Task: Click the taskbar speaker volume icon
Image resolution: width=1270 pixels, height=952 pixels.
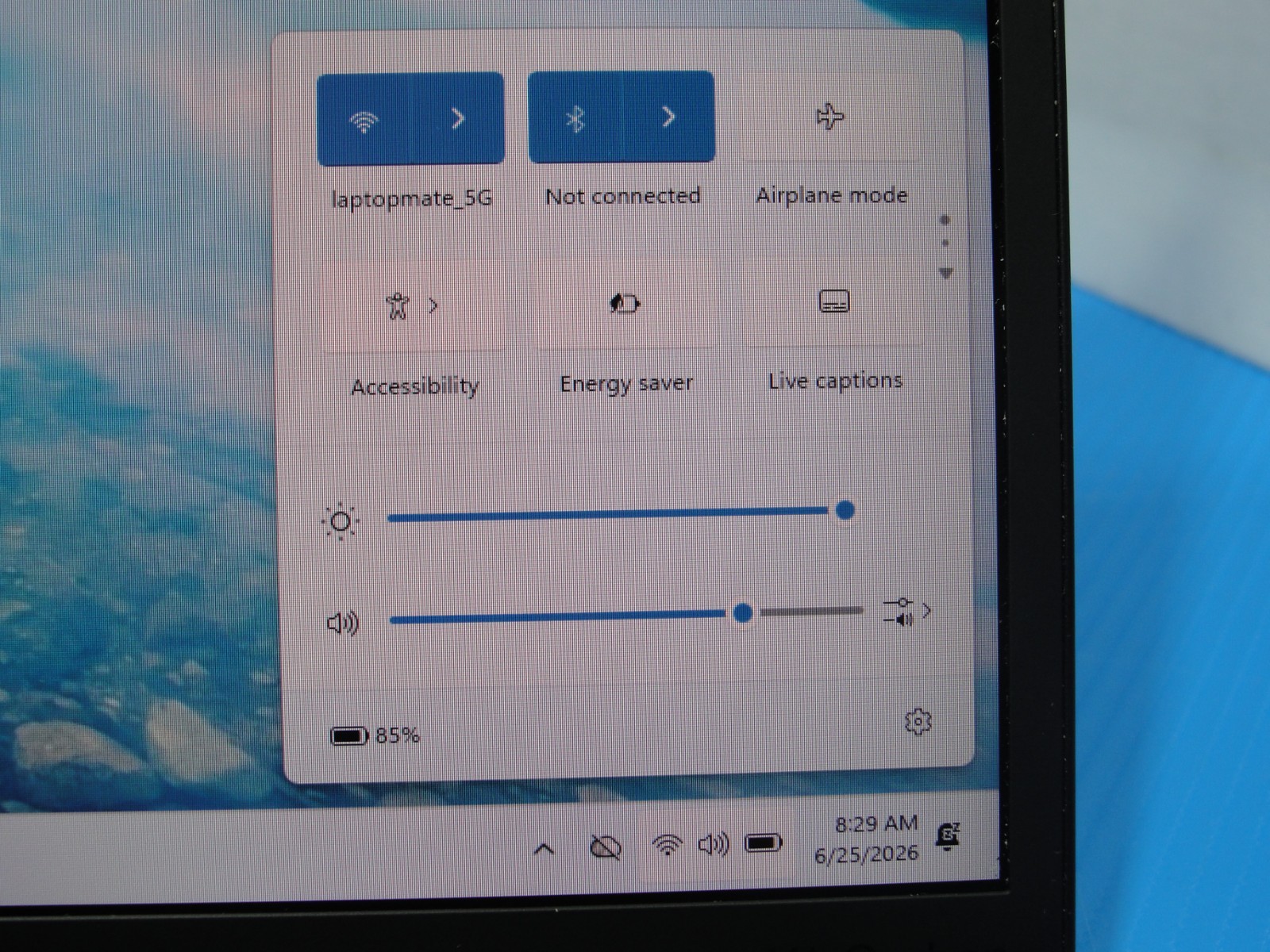Action: (x=714, y=844)
